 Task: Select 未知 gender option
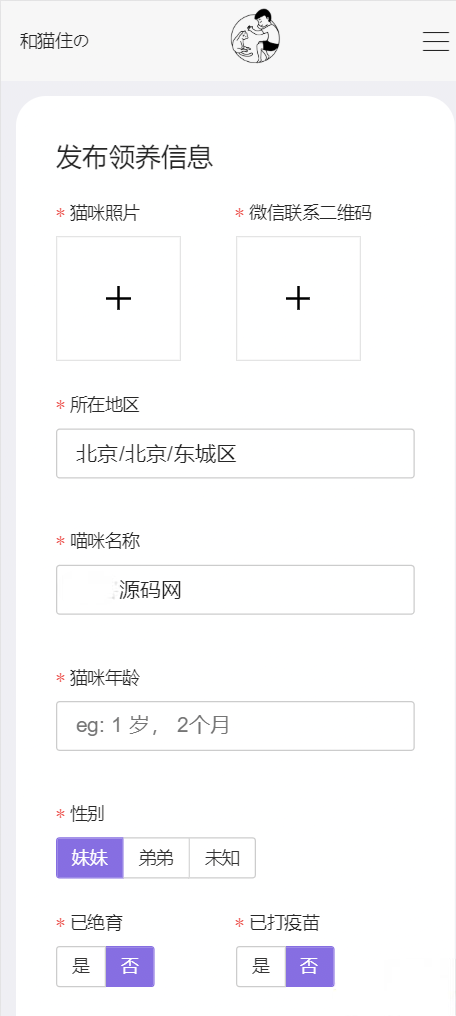pyautogui.click(x=223, y=858)
